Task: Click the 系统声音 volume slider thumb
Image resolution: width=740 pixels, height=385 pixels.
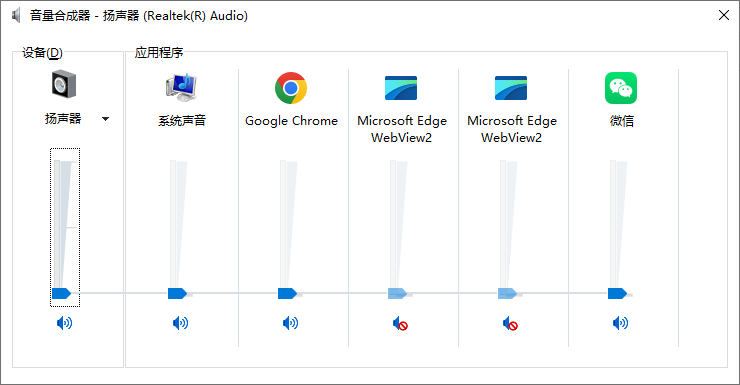Action: pos(177,293)
